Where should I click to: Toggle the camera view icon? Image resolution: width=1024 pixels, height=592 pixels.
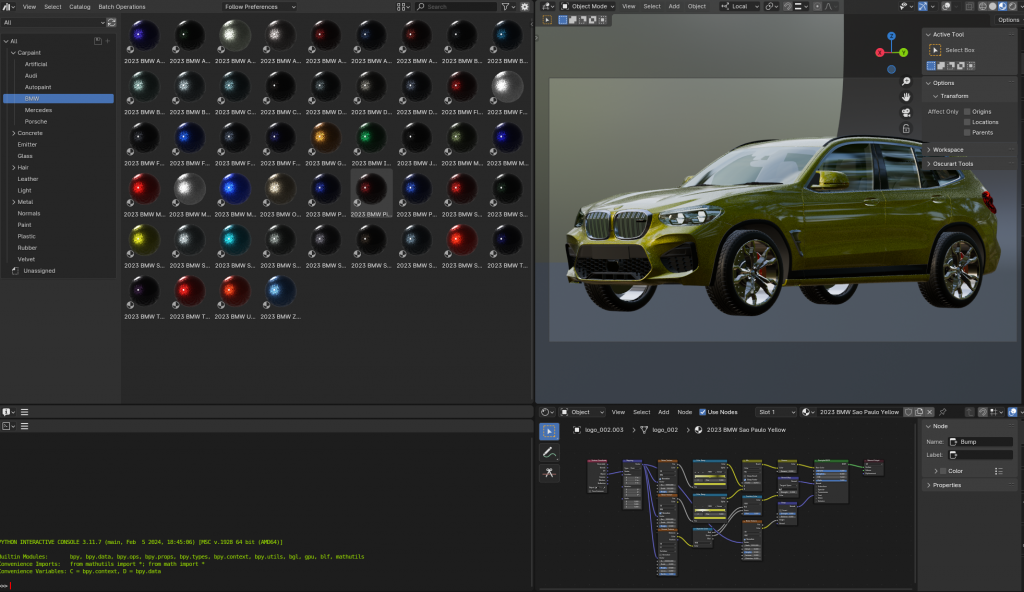906,113
